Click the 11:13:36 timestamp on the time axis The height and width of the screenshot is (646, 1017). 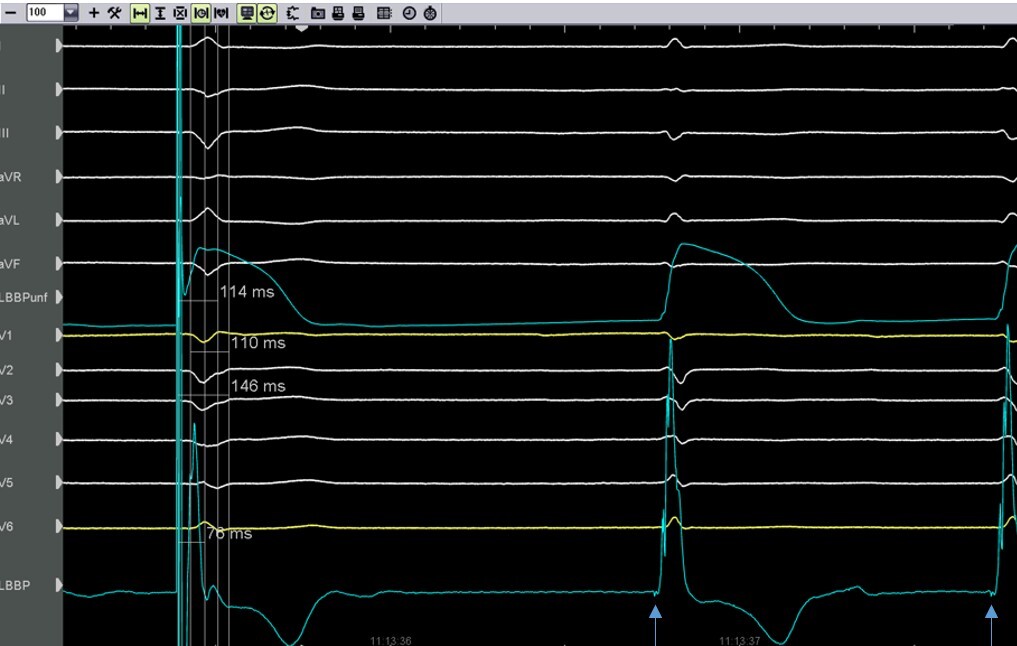tap(390, 641)
